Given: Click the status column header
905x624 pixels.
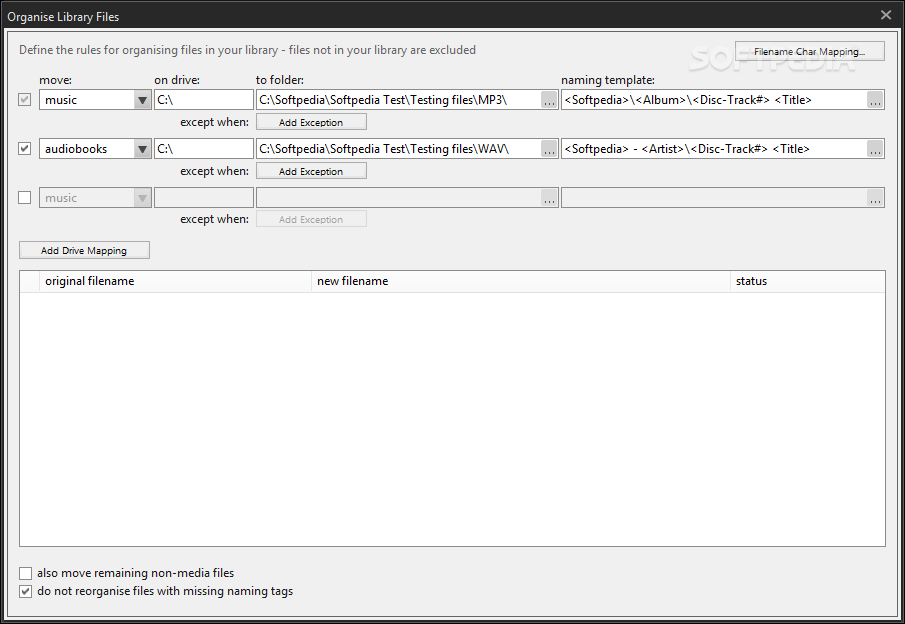Looking at the screenshot, I should [807, 281].
